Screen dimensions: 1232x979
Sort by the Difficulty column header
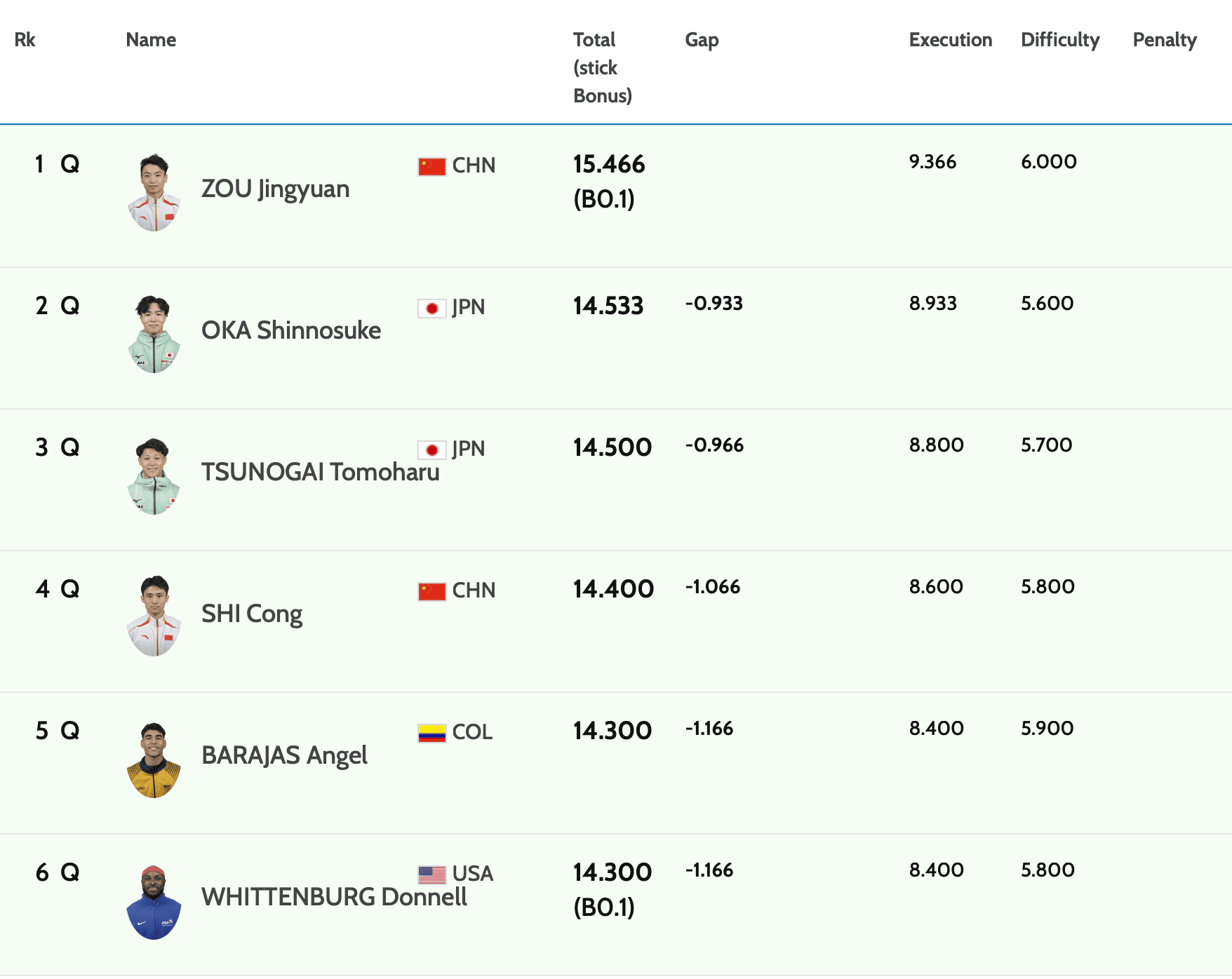[1059, 40]
